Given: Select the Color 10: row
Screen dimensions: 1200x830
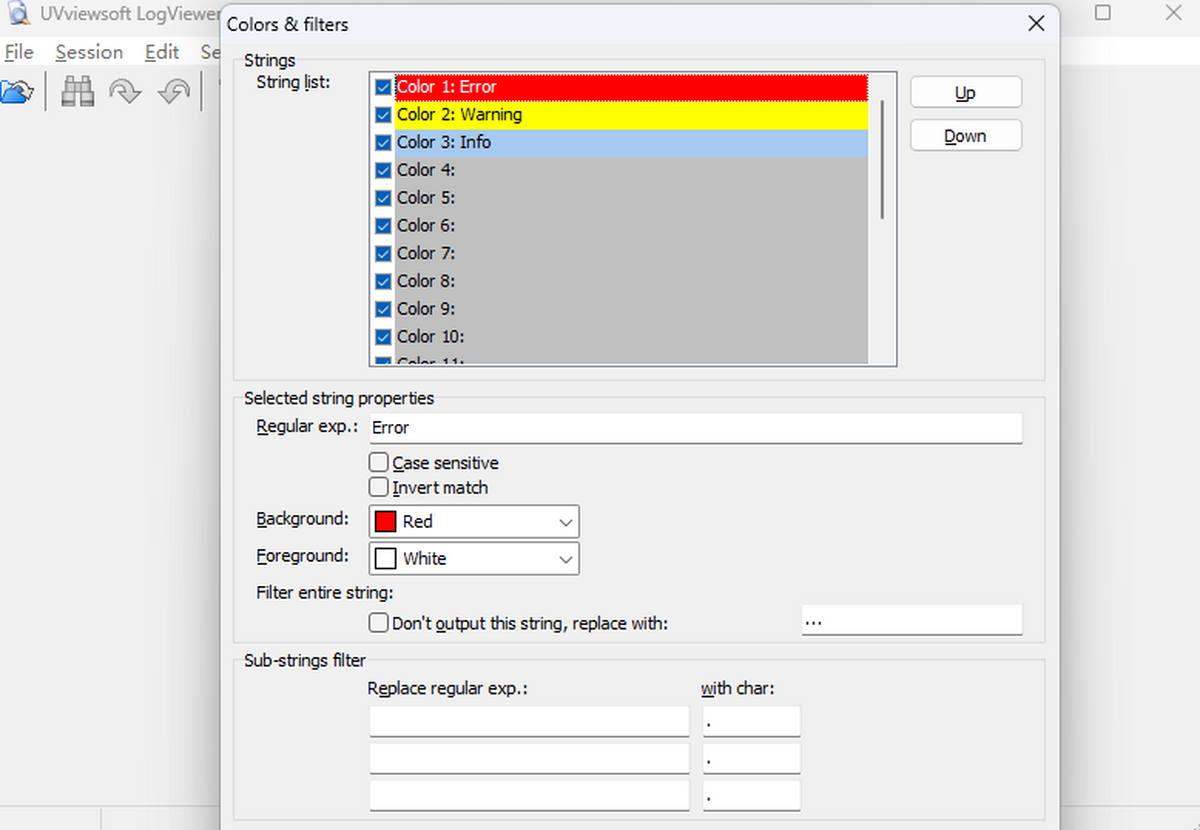Looking at the screenshot, I should pos(631,337).
